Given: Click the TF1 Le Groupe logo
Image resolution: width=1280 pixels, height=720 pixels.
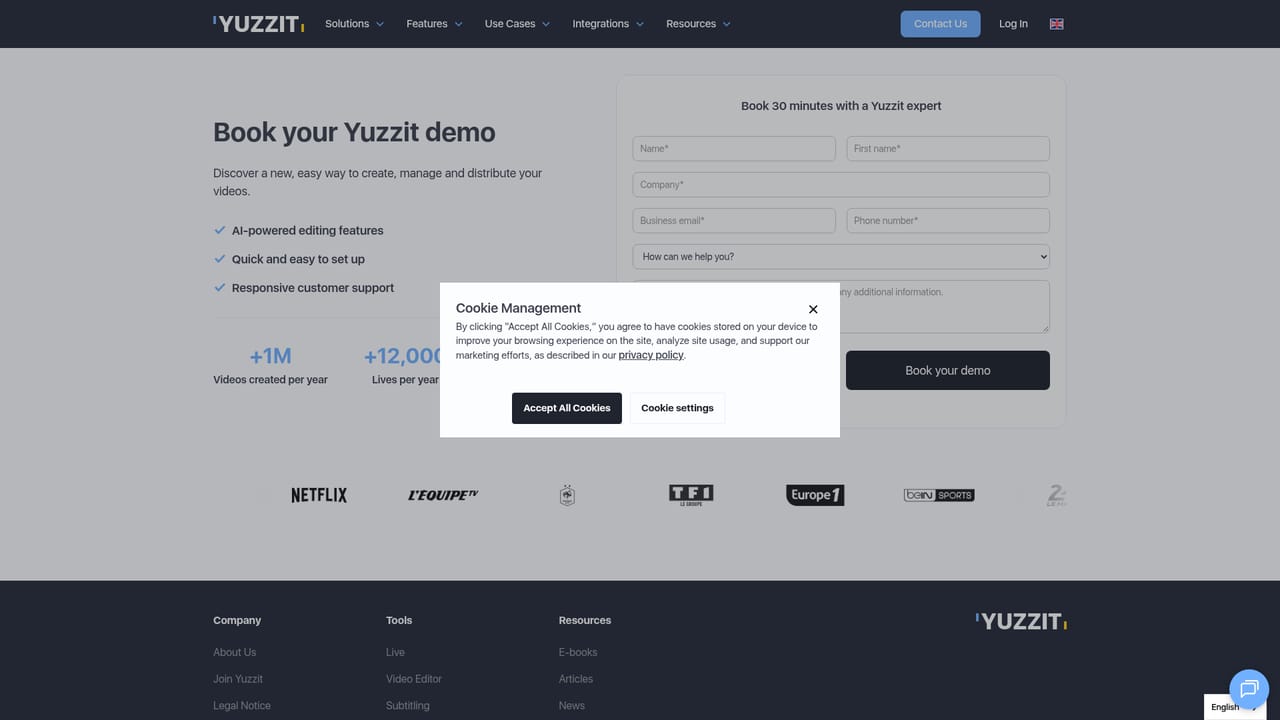Looking at the screenshot, I should tap(691, 495).
